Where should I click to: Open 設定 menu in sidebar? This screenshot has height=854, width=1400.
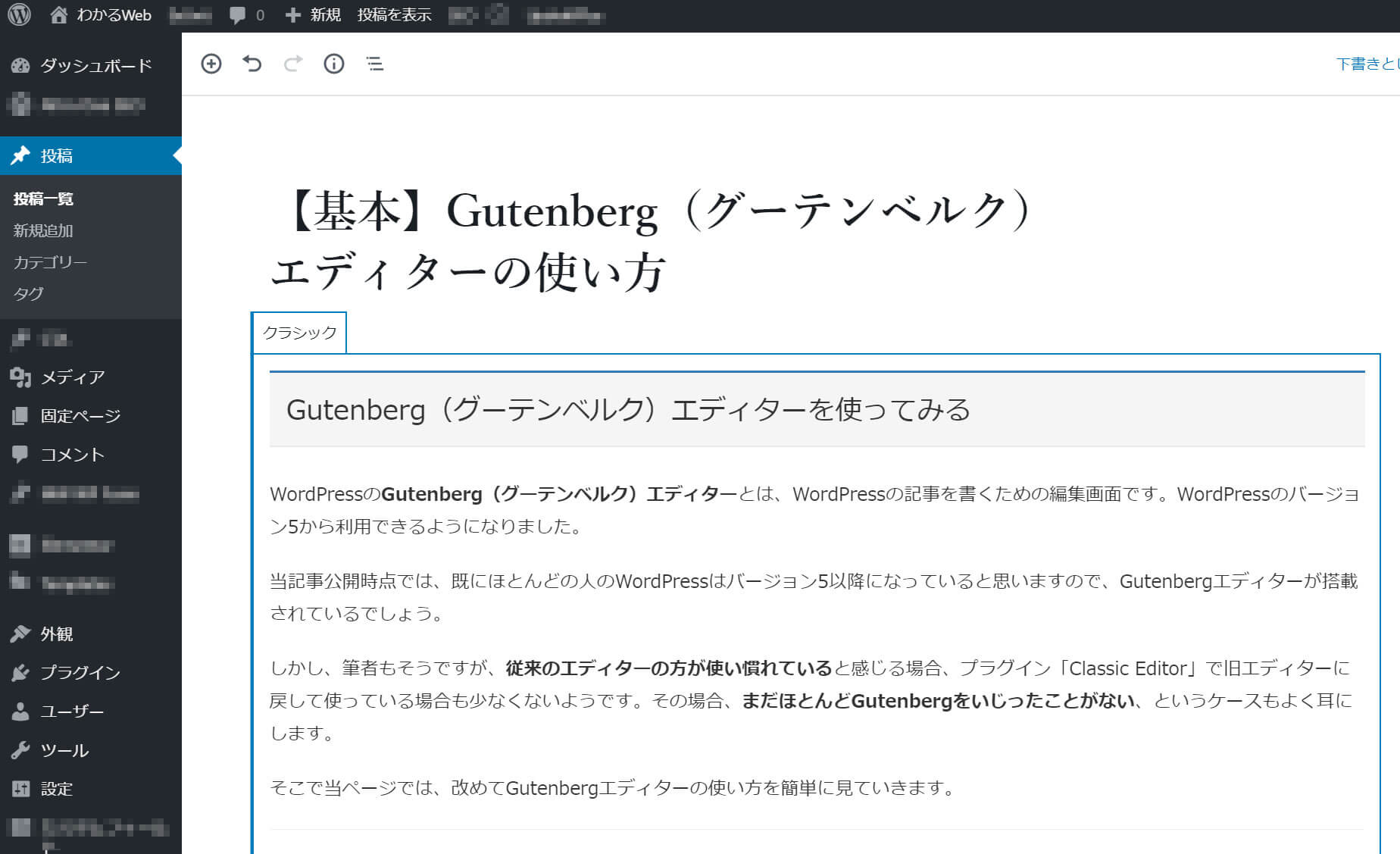[x=56, y=789]
